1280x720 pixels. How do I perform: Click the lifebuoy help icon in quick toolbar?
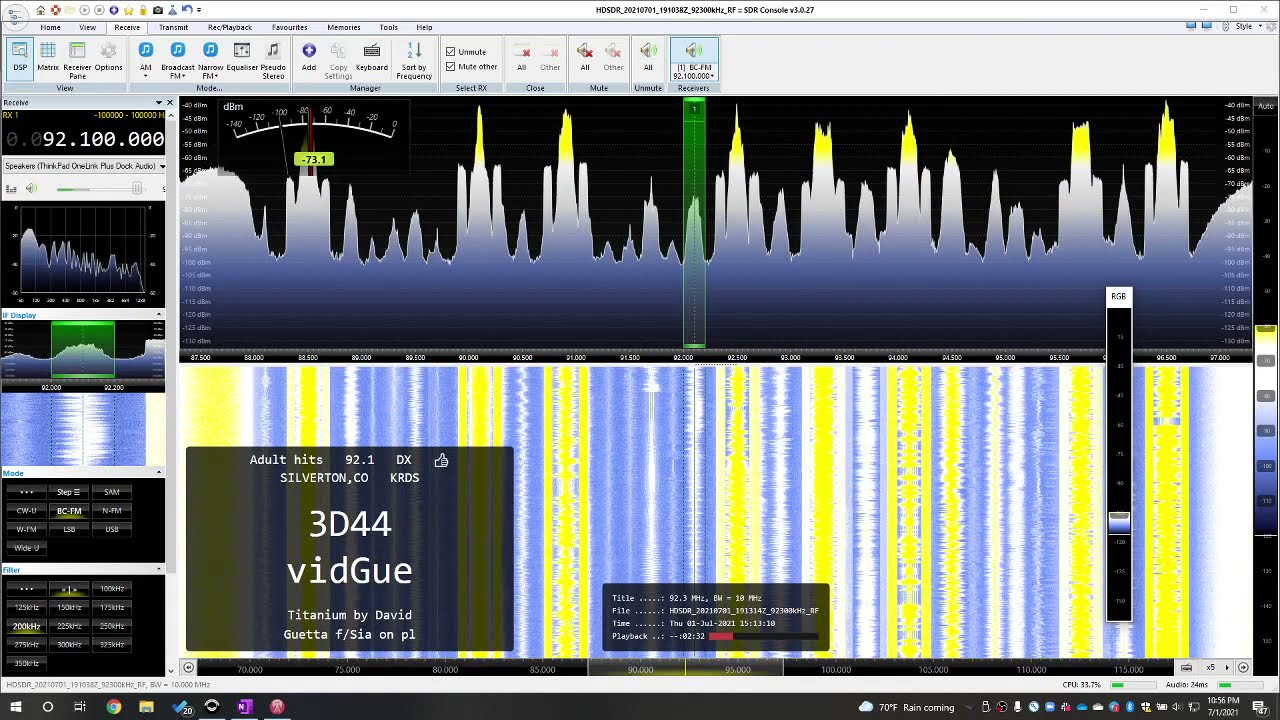(x=55, y=10)
